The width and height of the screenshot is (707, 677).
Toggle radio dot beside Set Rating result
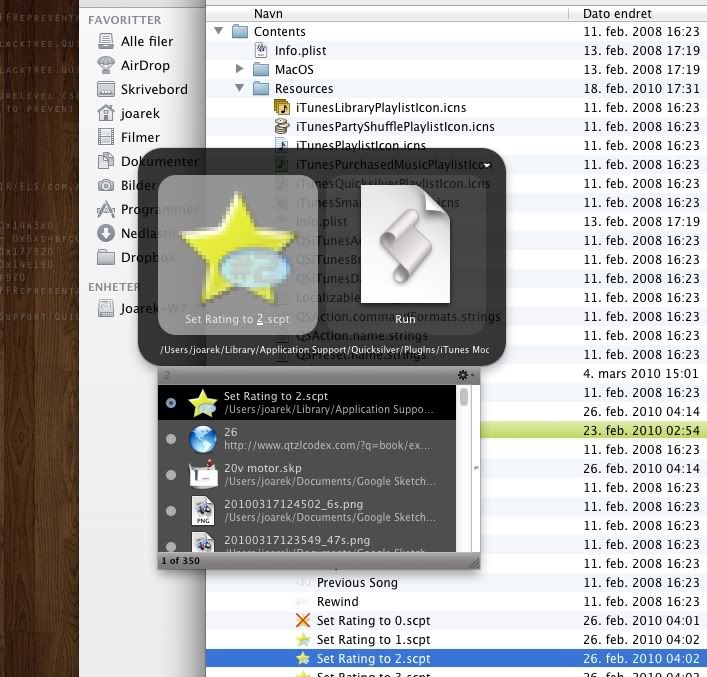pyautogui.click(x=171, y=403)
